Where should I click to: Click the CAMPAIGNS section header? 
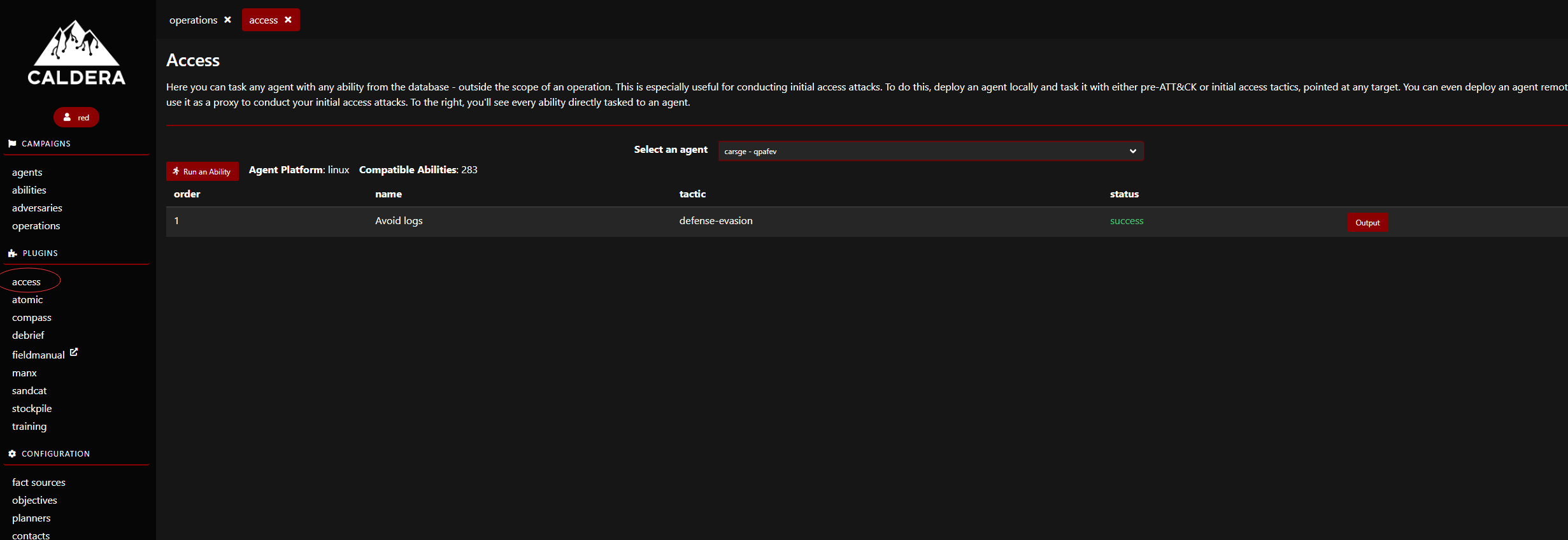(46, 143)
